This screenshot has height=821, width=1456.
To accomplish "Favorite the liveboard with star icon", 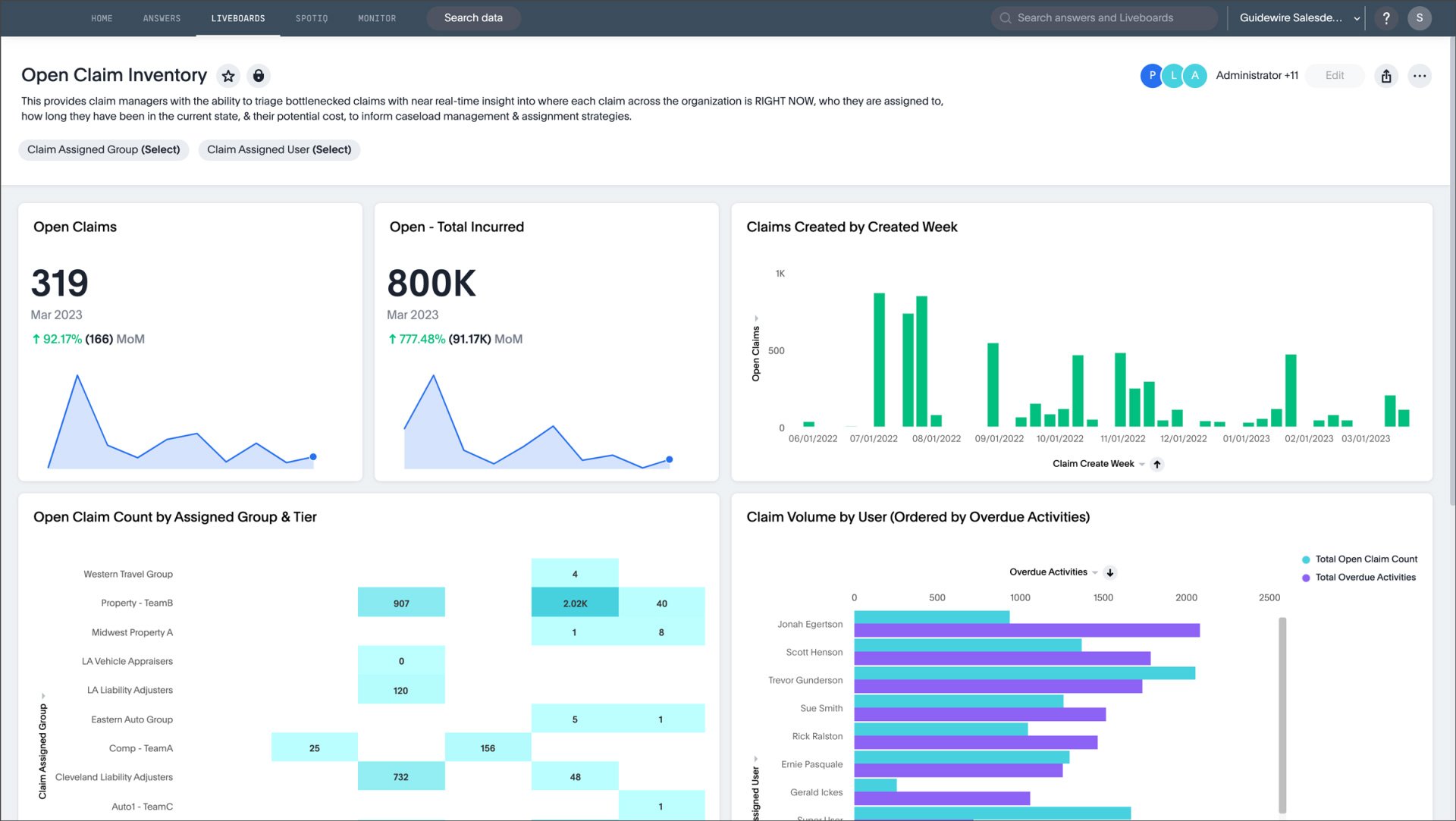I will coord(228,76).
